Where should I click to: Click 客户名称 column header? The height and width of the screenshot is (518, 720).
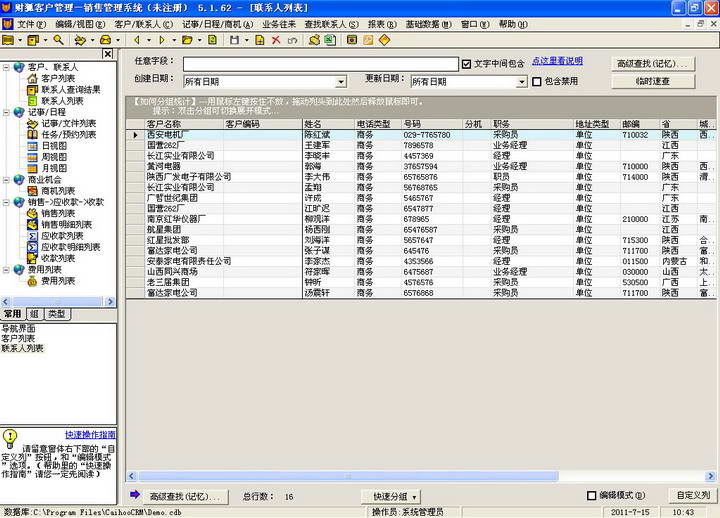184,124
